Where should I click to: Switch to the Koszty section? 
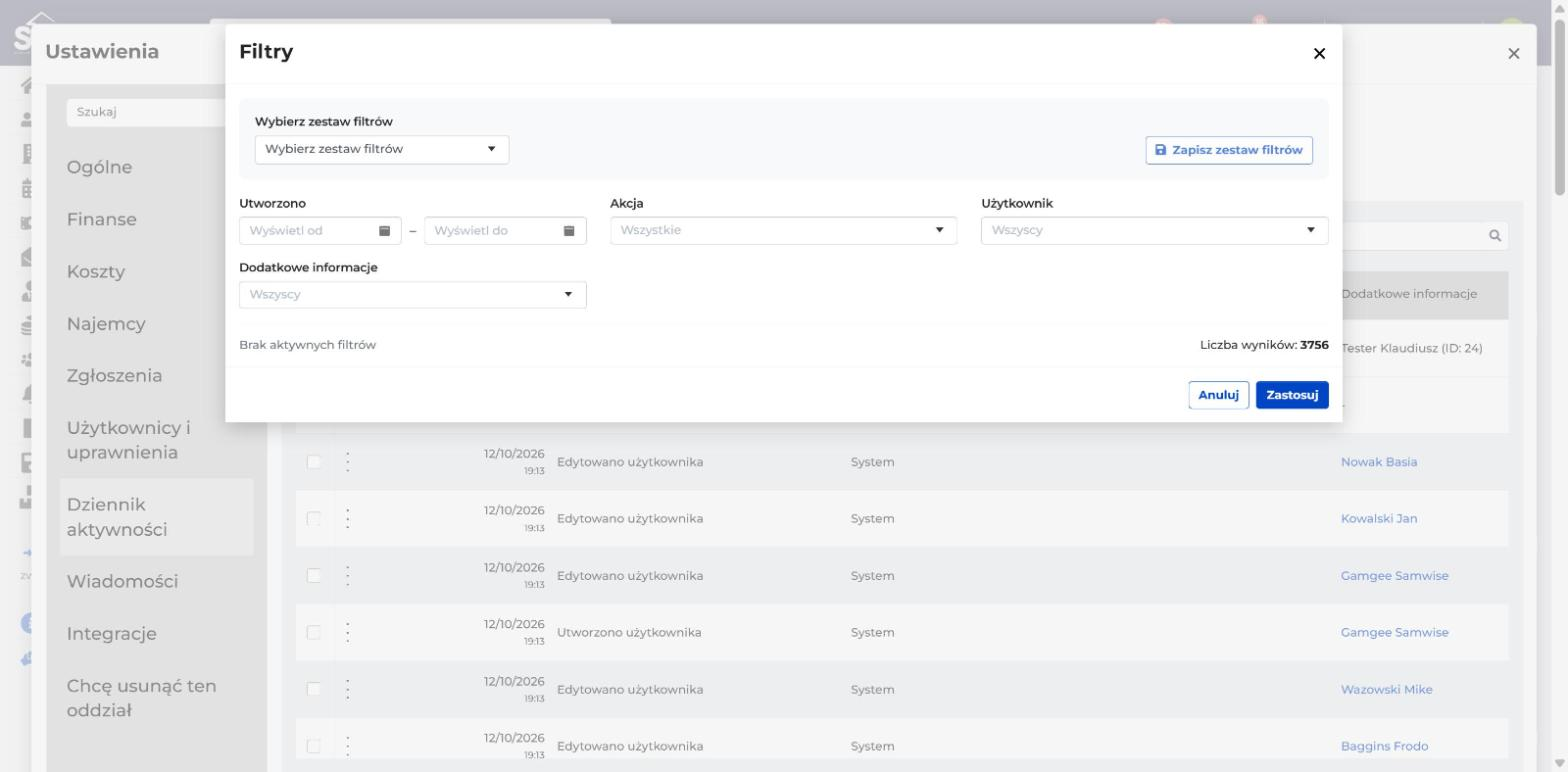96,271
